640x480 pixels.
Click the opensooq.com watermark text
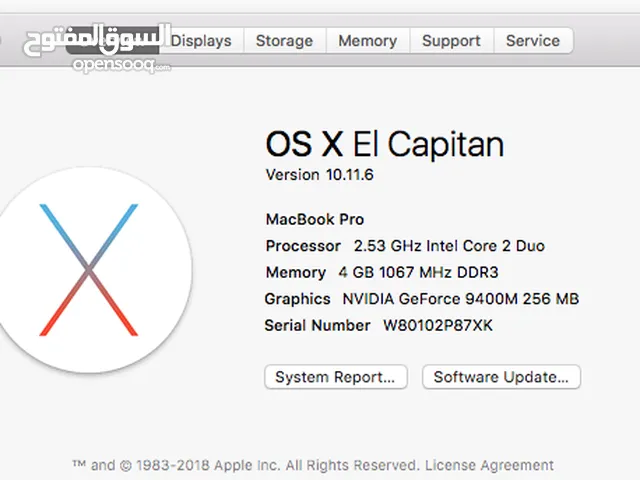121,65
